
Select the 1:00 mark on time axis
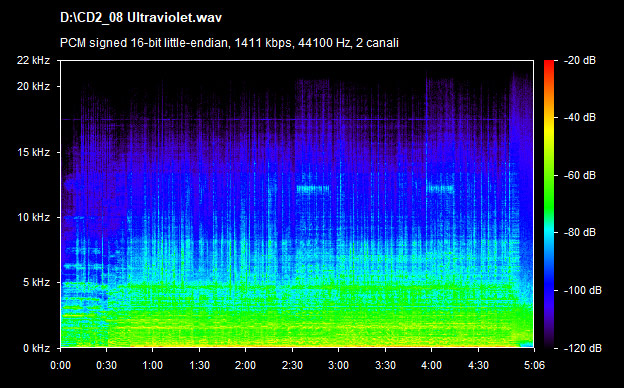pyautogui.click(x=153, y=365)
